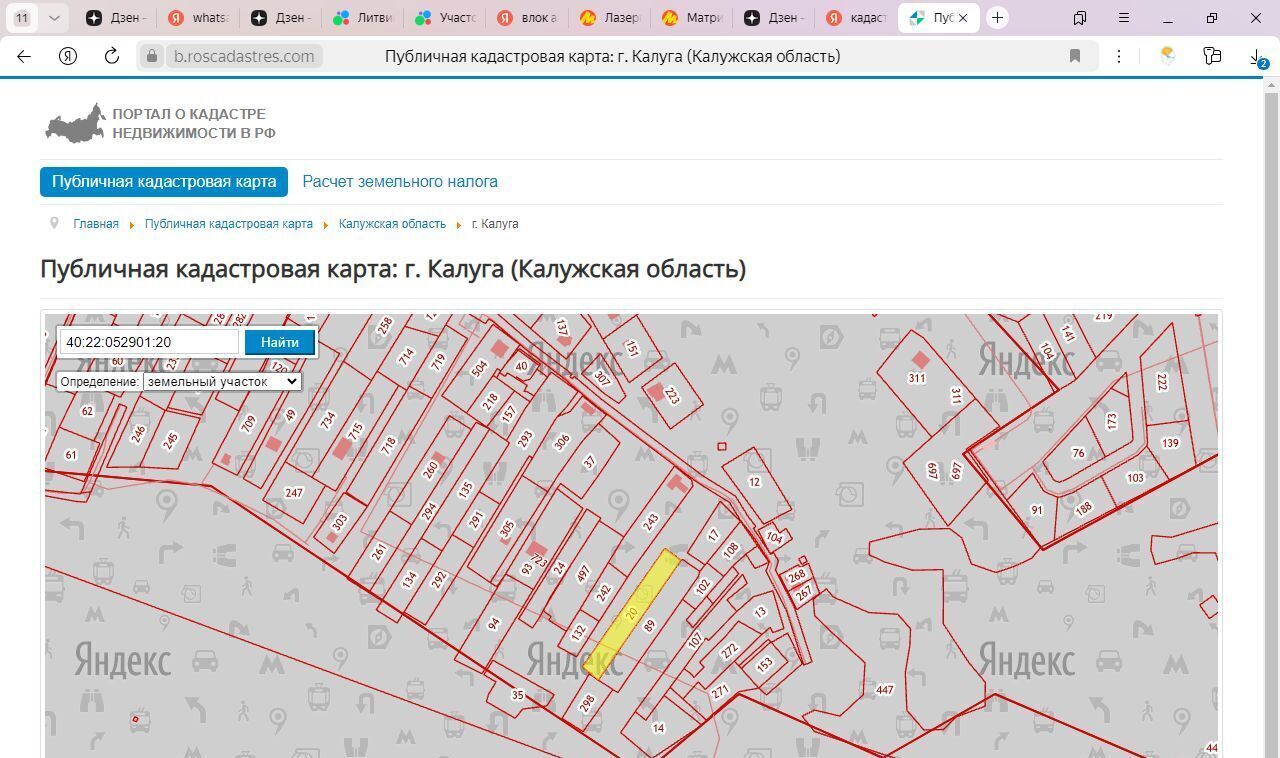Switch to the whats tab

[199, 18]
